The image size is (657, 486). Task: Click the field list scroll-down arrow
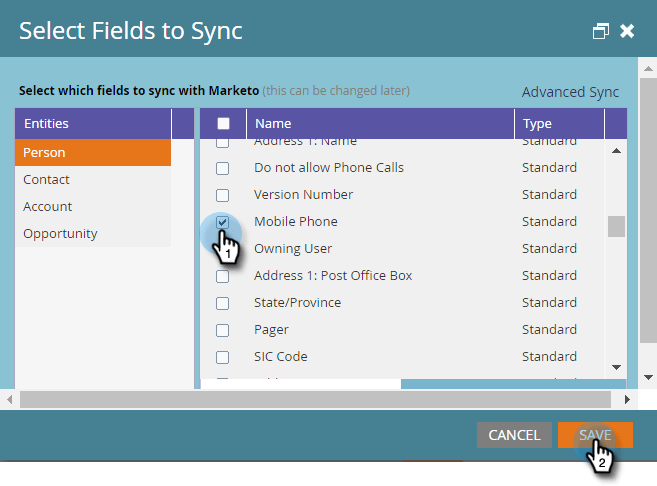pyautogui.click(x=616, y=368)
